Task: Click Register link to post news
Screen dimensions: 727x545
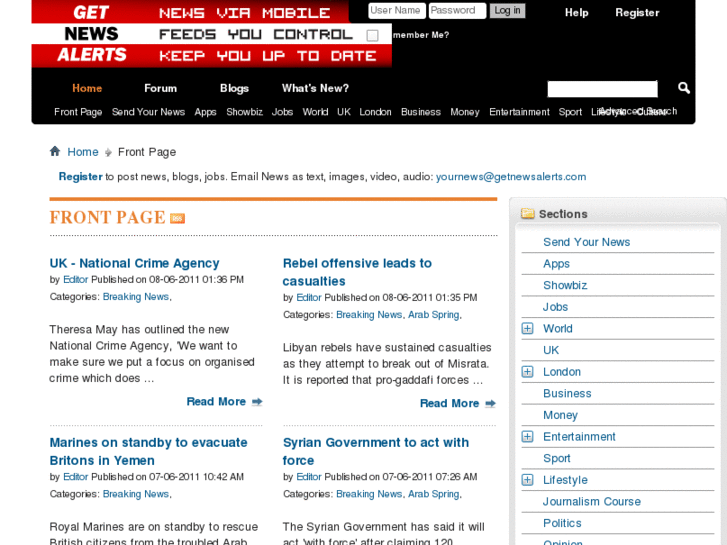Action: tap(80, 177)
